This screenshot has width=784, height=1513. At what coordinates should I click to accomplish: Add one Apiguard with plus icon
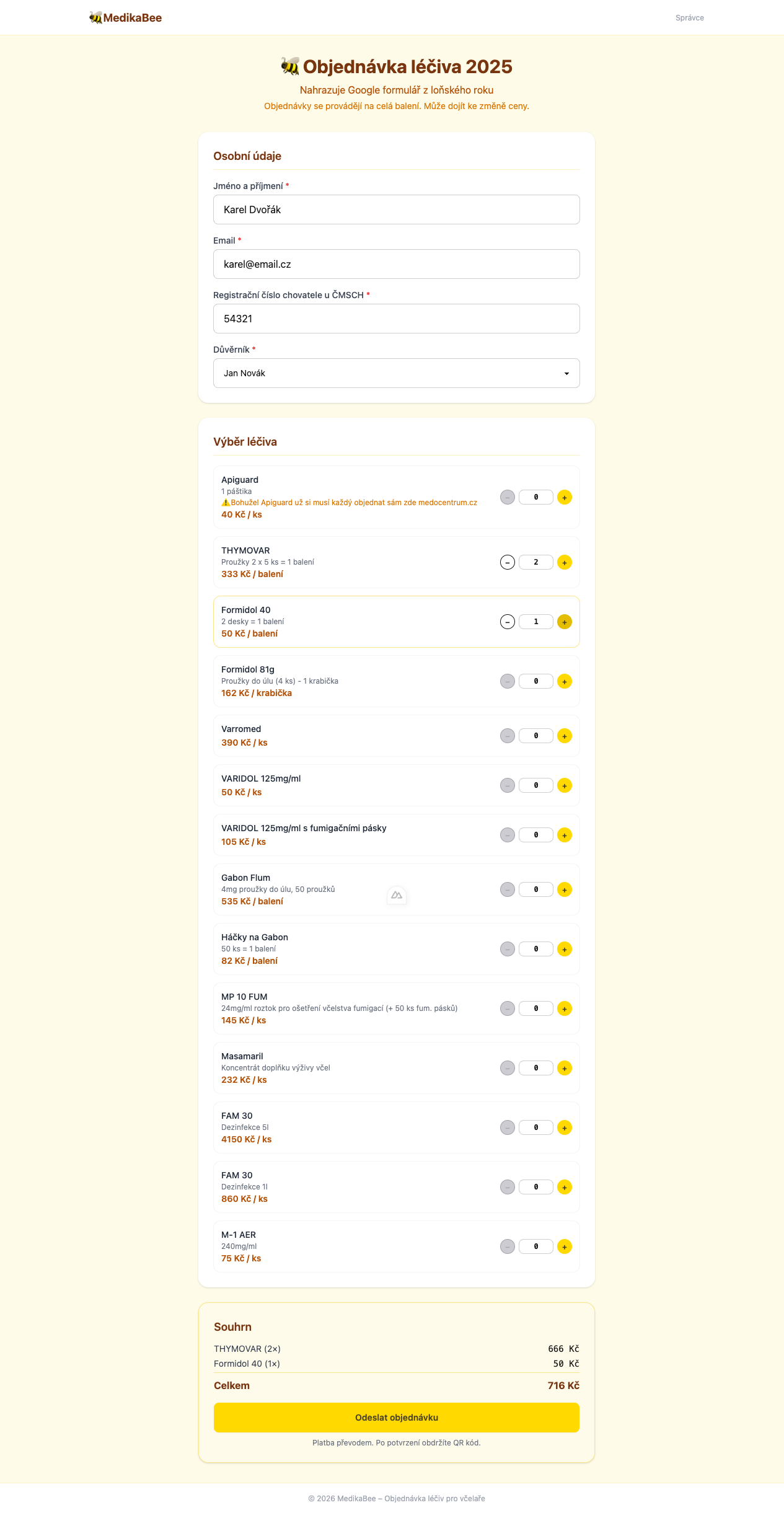pos(564,497)
